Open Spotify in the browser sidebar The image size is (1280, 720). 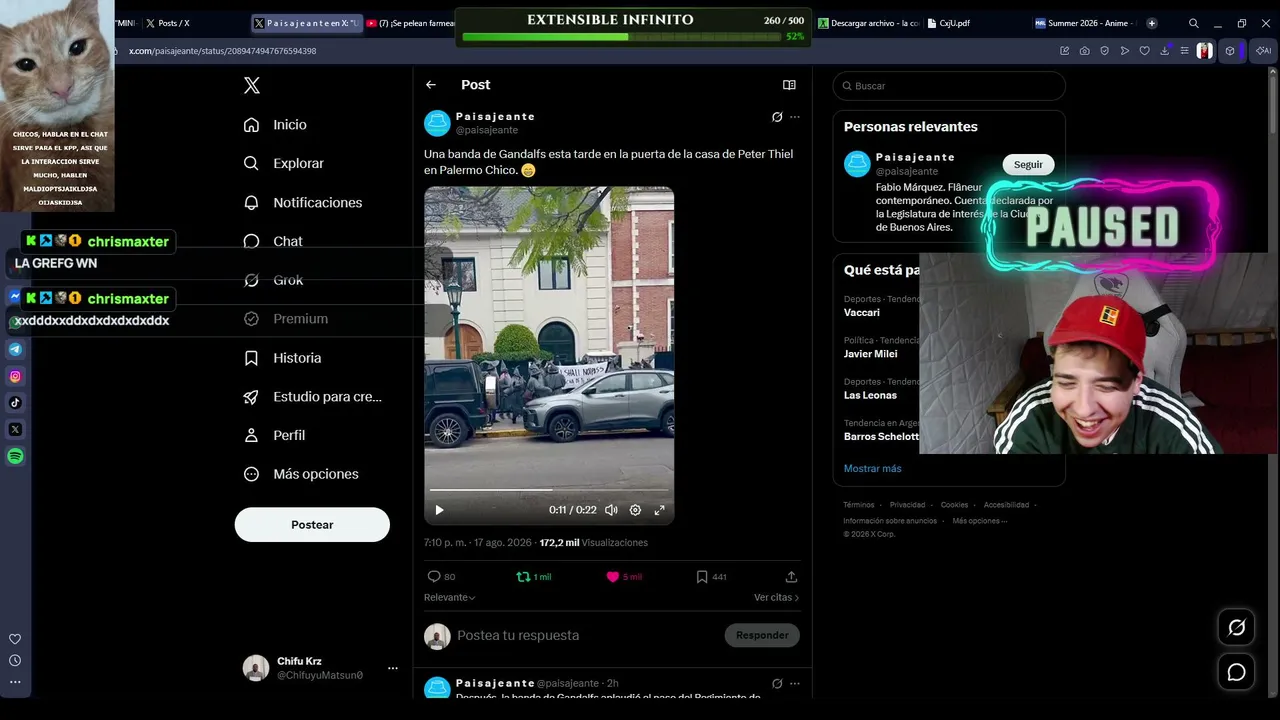pyautogui.click(x=15, y=456)
